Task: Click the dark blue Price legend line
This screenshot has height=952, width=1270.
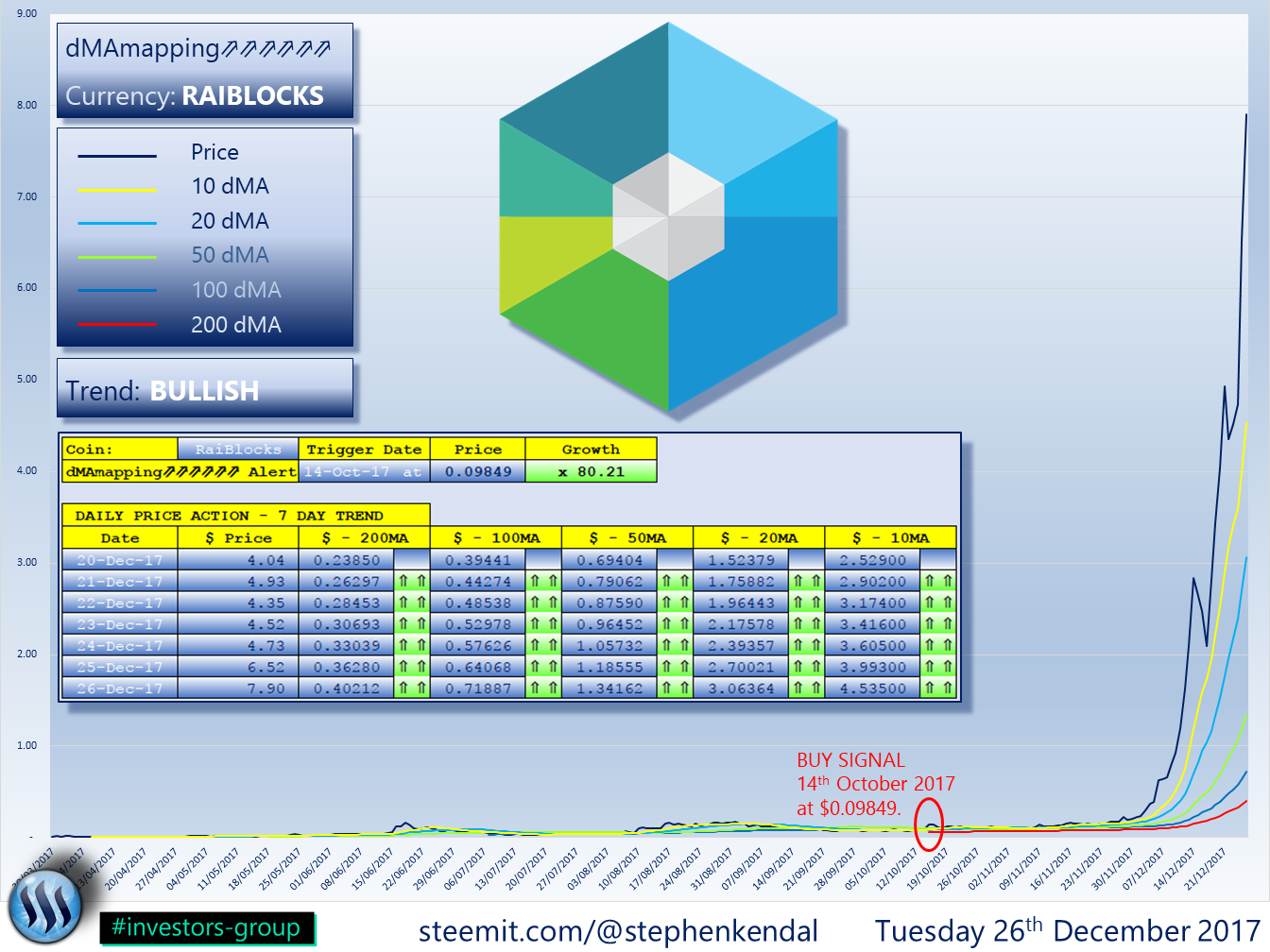Action: [117, 156]
